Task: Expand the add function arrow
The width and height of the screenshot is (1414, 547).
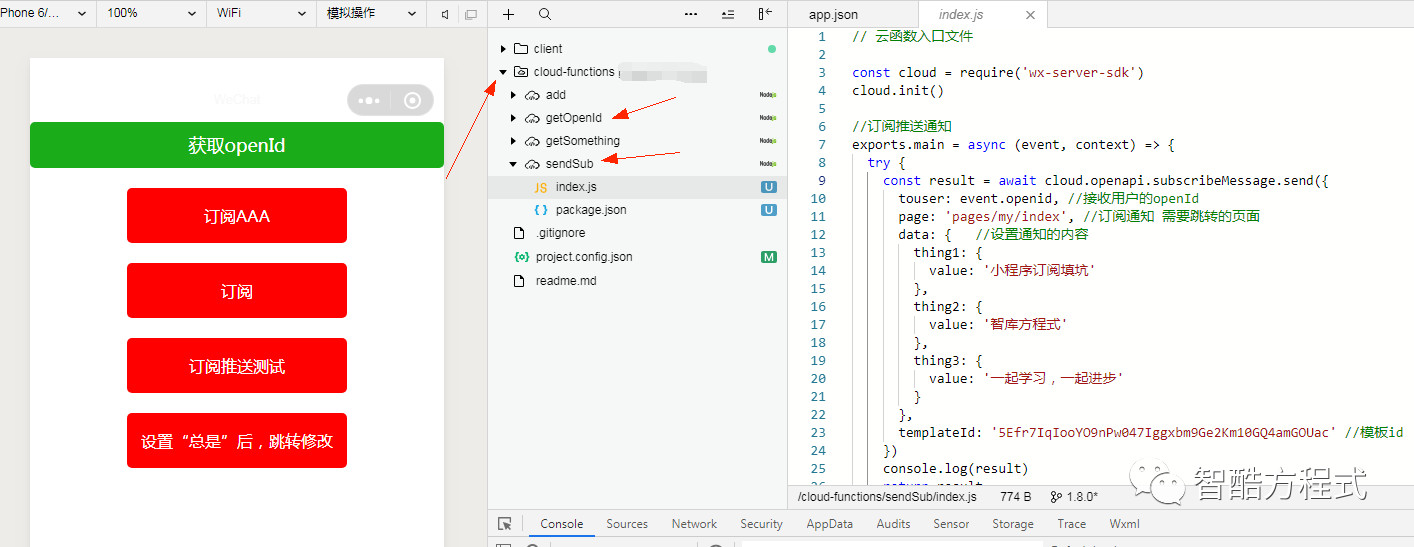Action: (514, 95)
